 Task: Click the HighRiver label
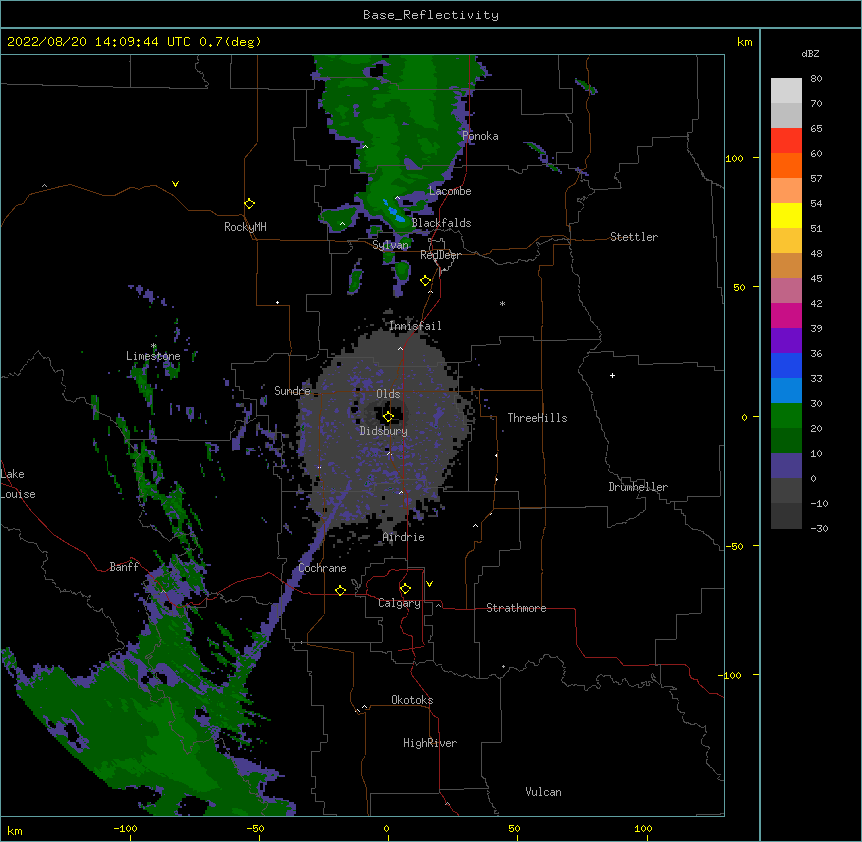430,743
